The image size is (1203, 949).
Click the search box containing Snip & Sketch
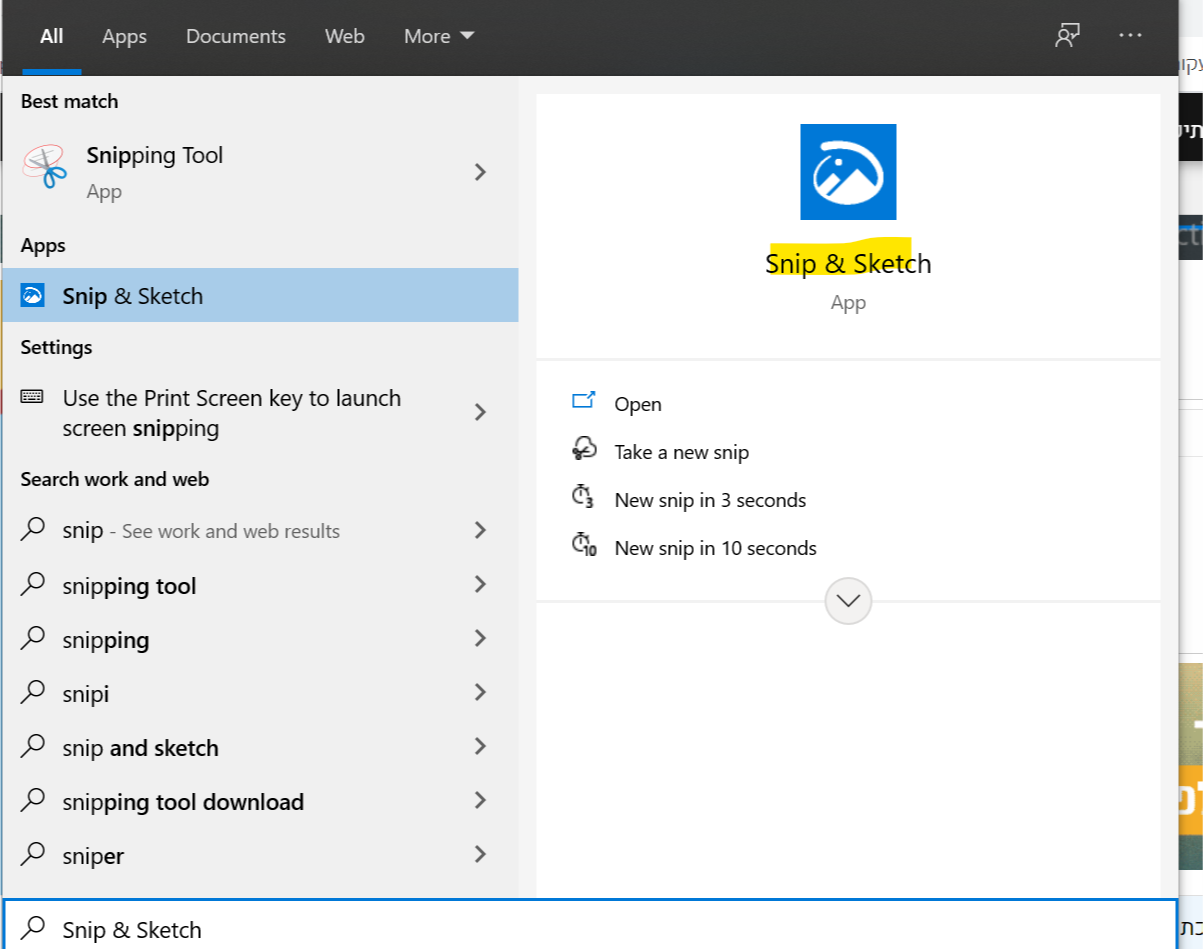pyautogui.click(x=590, y=929)
